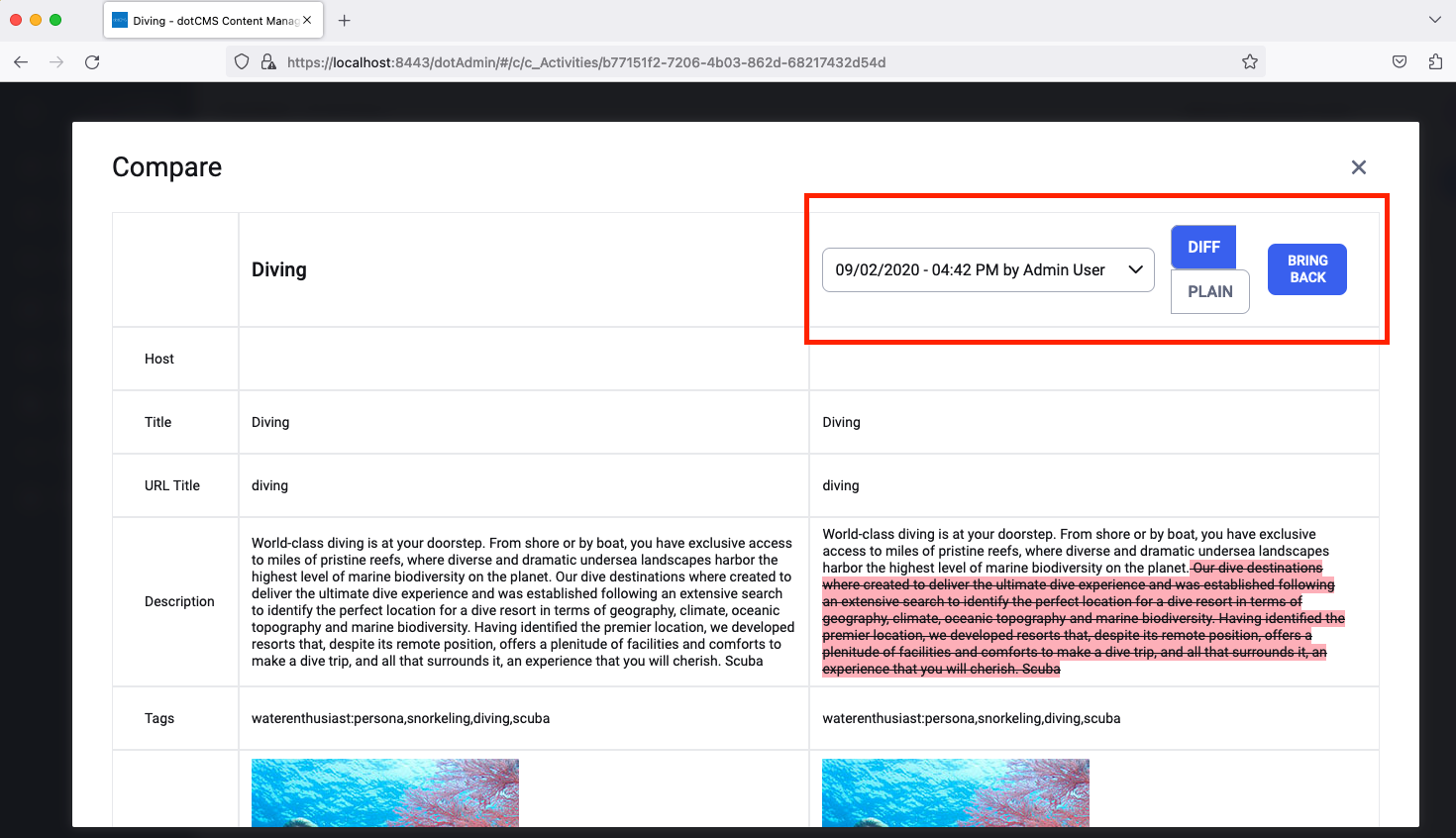Click the save to pocket icon near toolbar end
Screen dimensions: 1456x838
coord(1400,61)
